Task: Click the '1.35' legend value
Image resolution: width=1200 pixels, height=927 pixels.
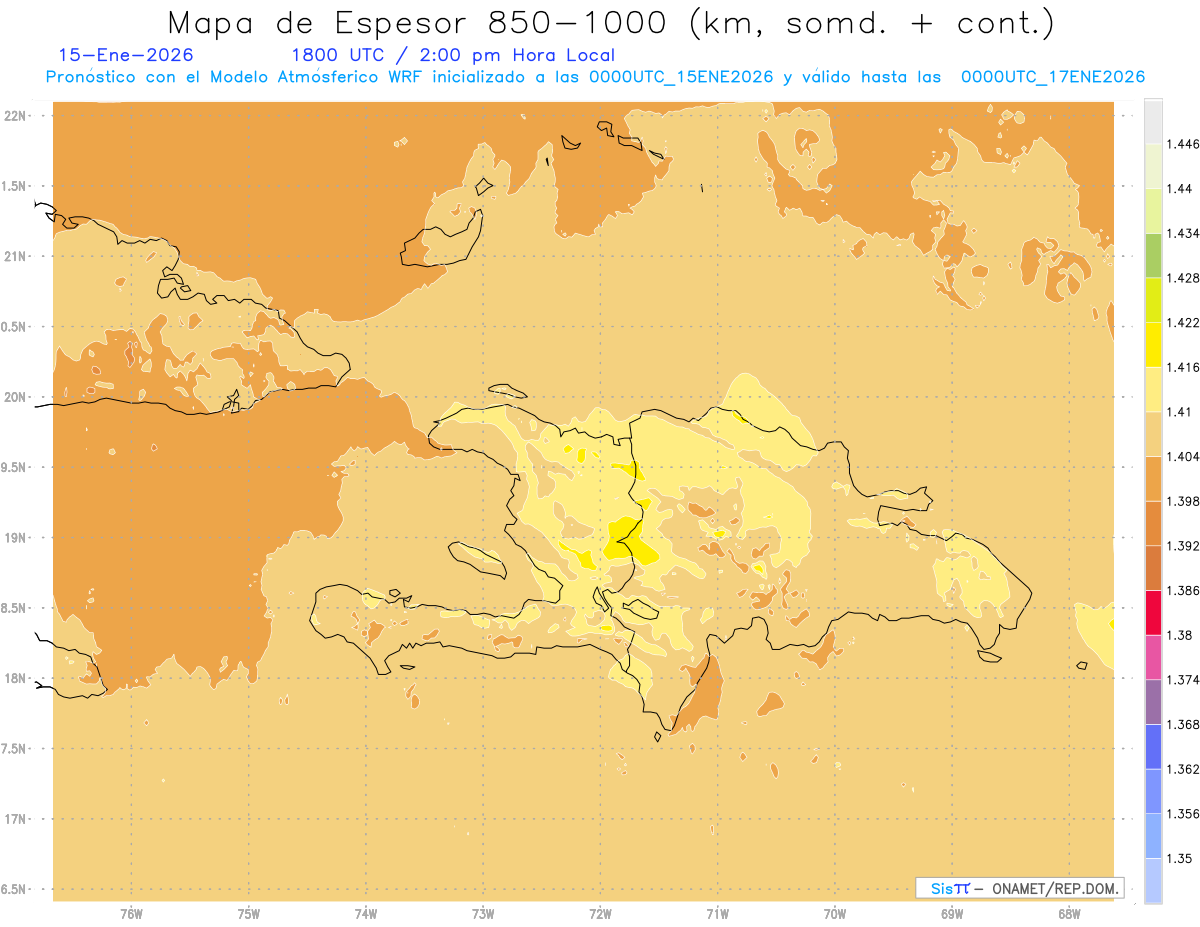Action: pos(1180,859)
